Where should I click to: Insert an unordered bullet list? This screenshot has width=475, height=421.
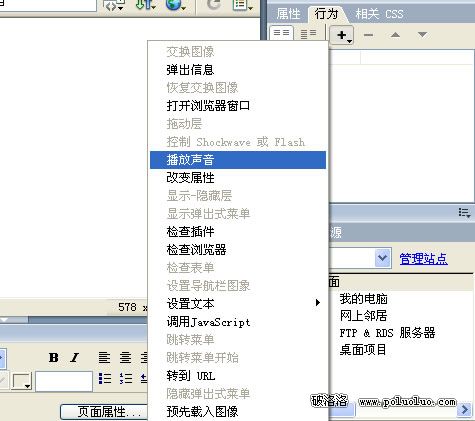(105, 379)
